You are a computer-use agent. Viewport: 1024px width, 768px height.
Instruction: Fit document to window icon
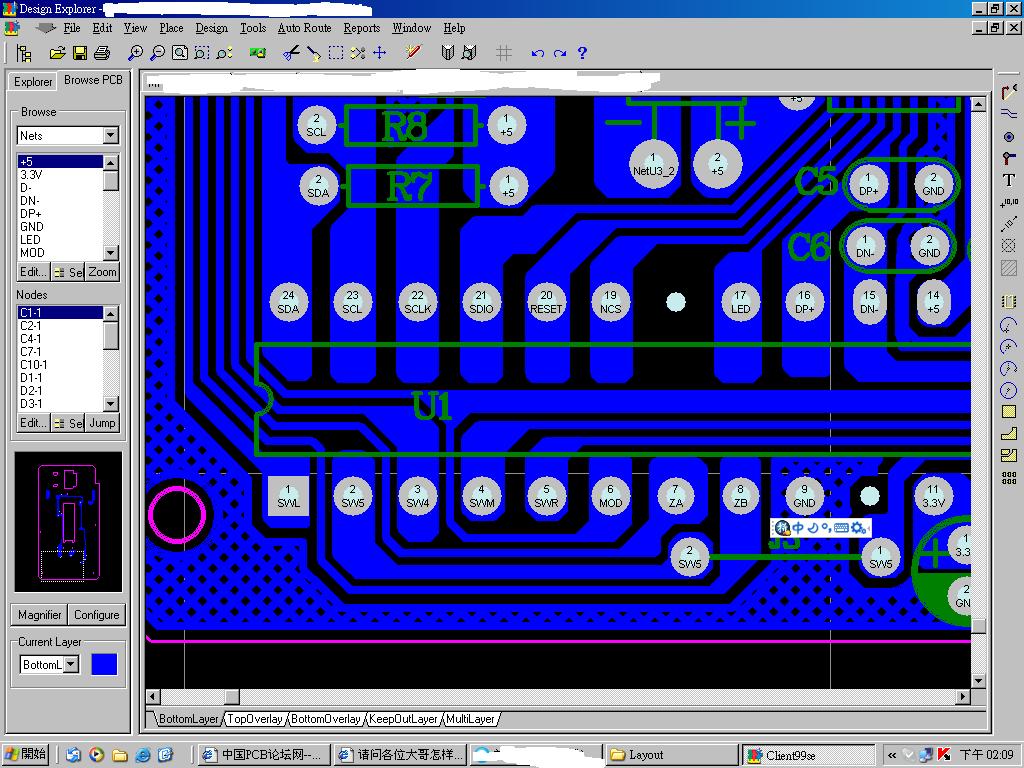click(180, 53)
